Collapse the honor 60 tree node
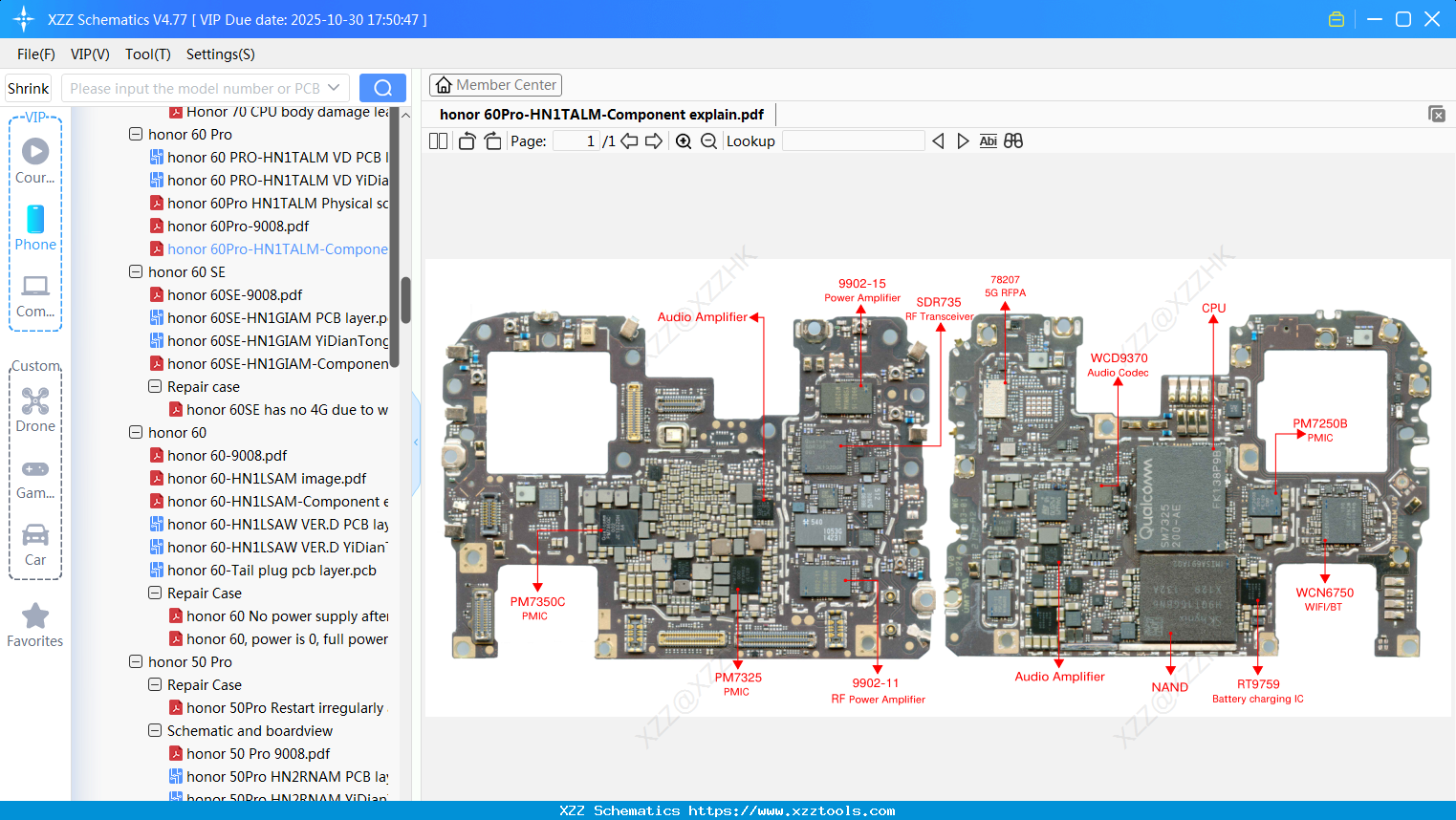 click(136, 433)
